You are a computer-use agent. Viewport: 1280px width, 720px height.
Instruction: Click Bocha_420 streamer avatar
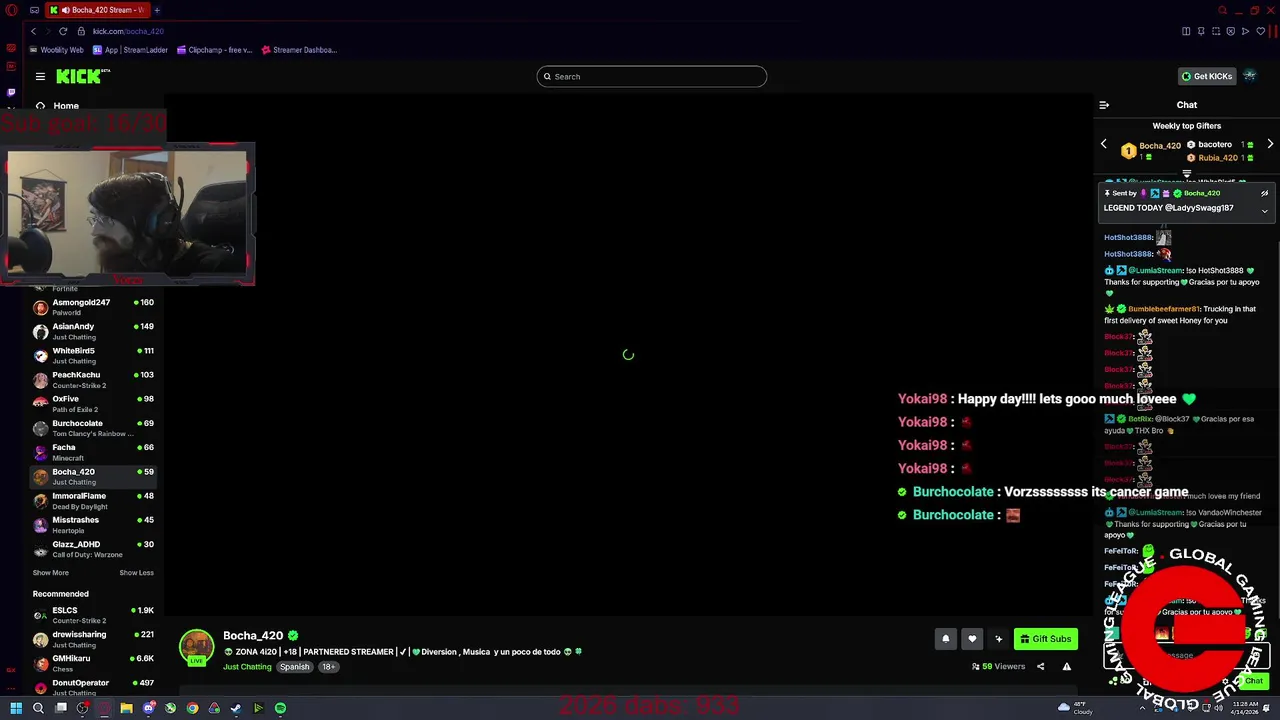197,647
